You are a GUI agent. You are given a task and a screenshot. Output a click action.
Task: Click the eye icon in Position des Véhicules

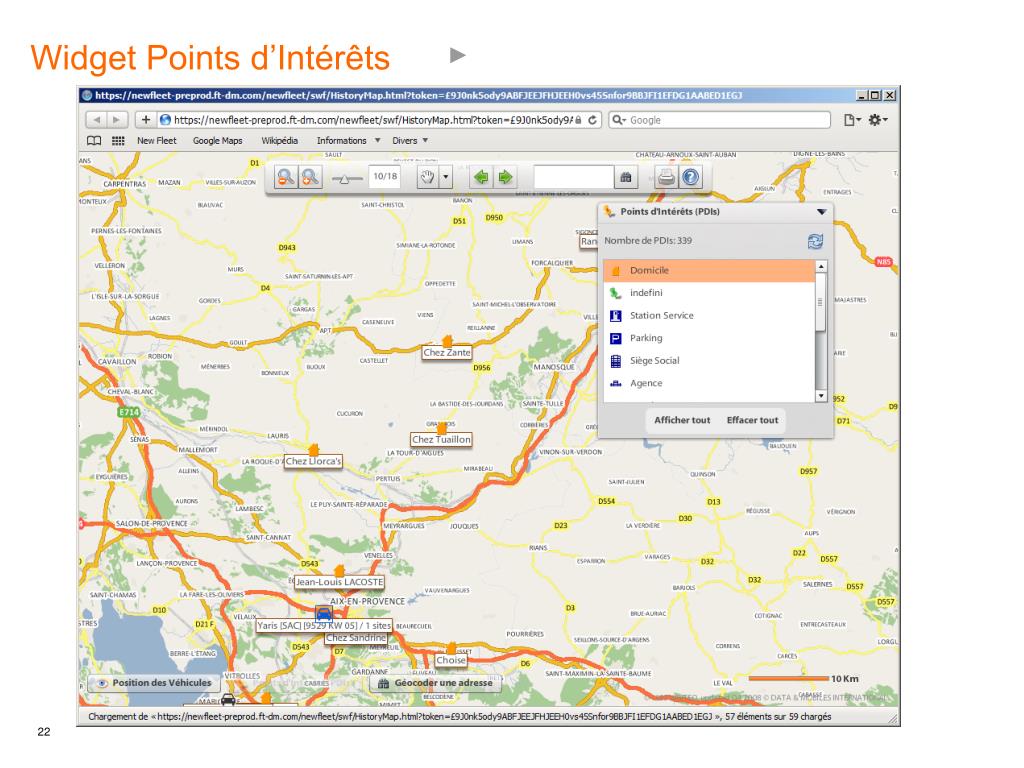103,683
